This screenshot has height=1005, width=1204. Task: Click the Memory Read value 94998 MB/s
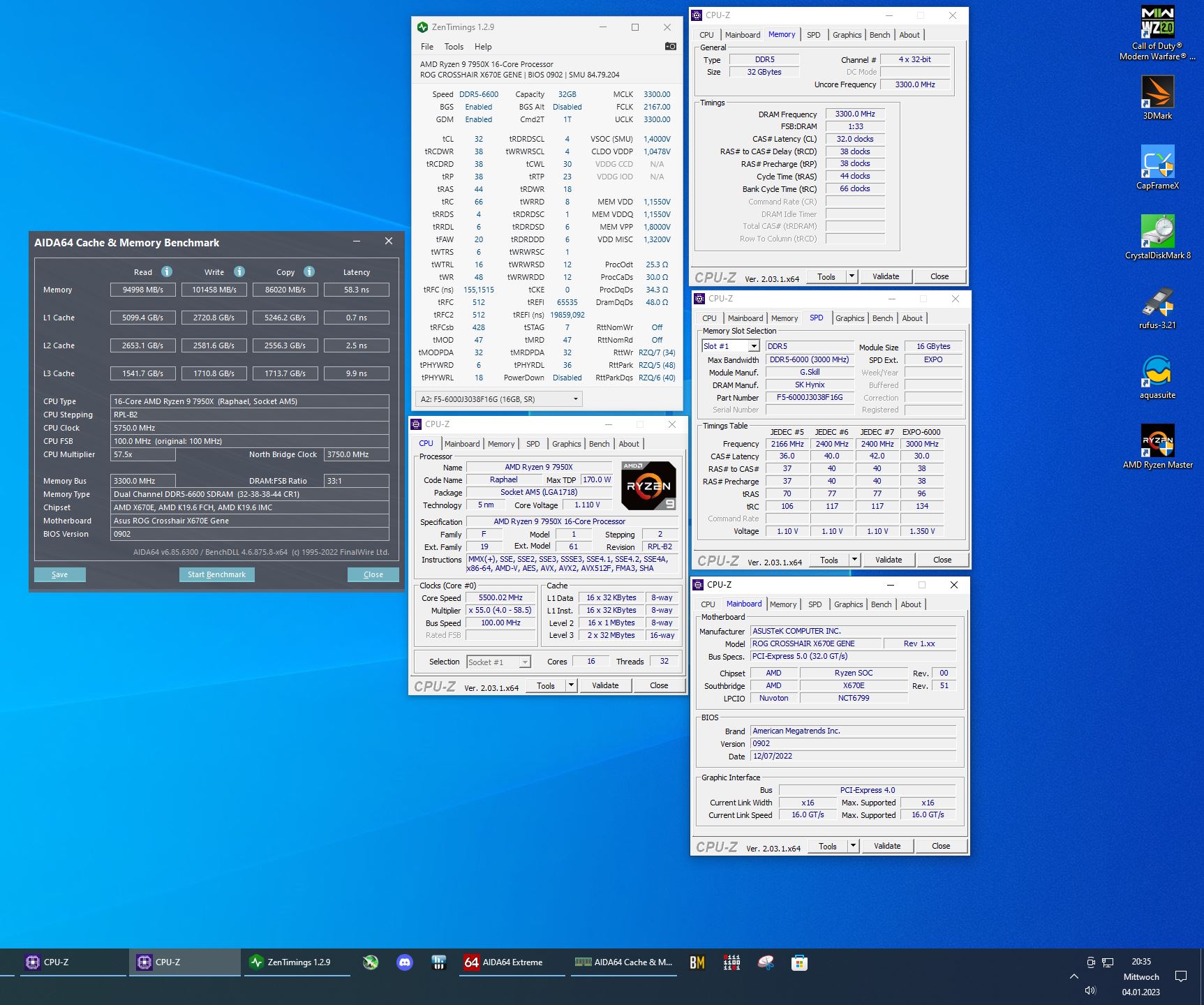pyautogui.click(x=143, y=290)
